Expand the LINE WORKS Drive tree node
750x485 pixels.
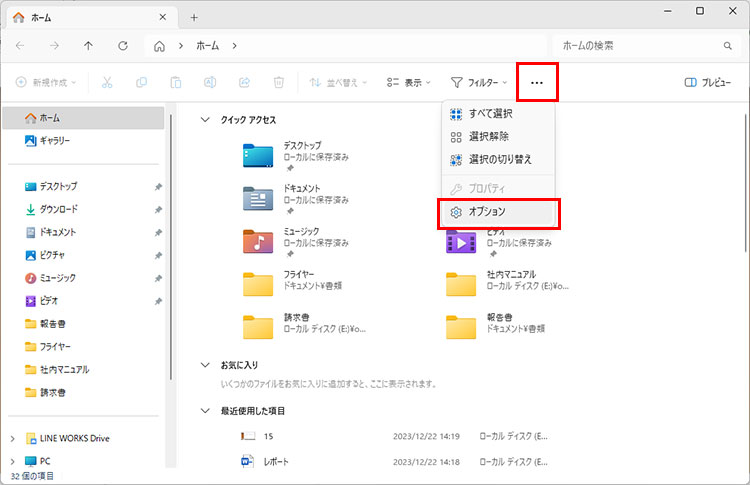[12, 438]
